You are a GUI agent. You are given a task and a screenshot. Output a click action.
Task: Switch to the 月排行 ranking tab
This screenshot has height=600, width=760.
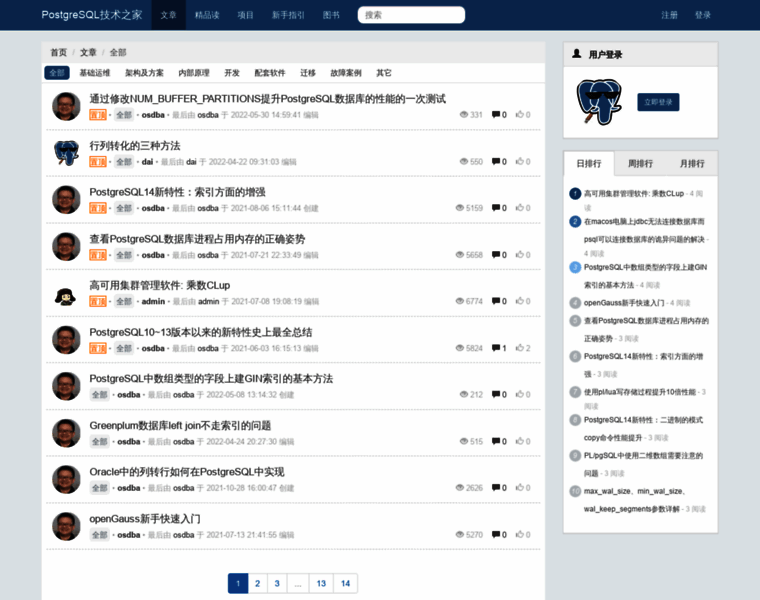692,164
